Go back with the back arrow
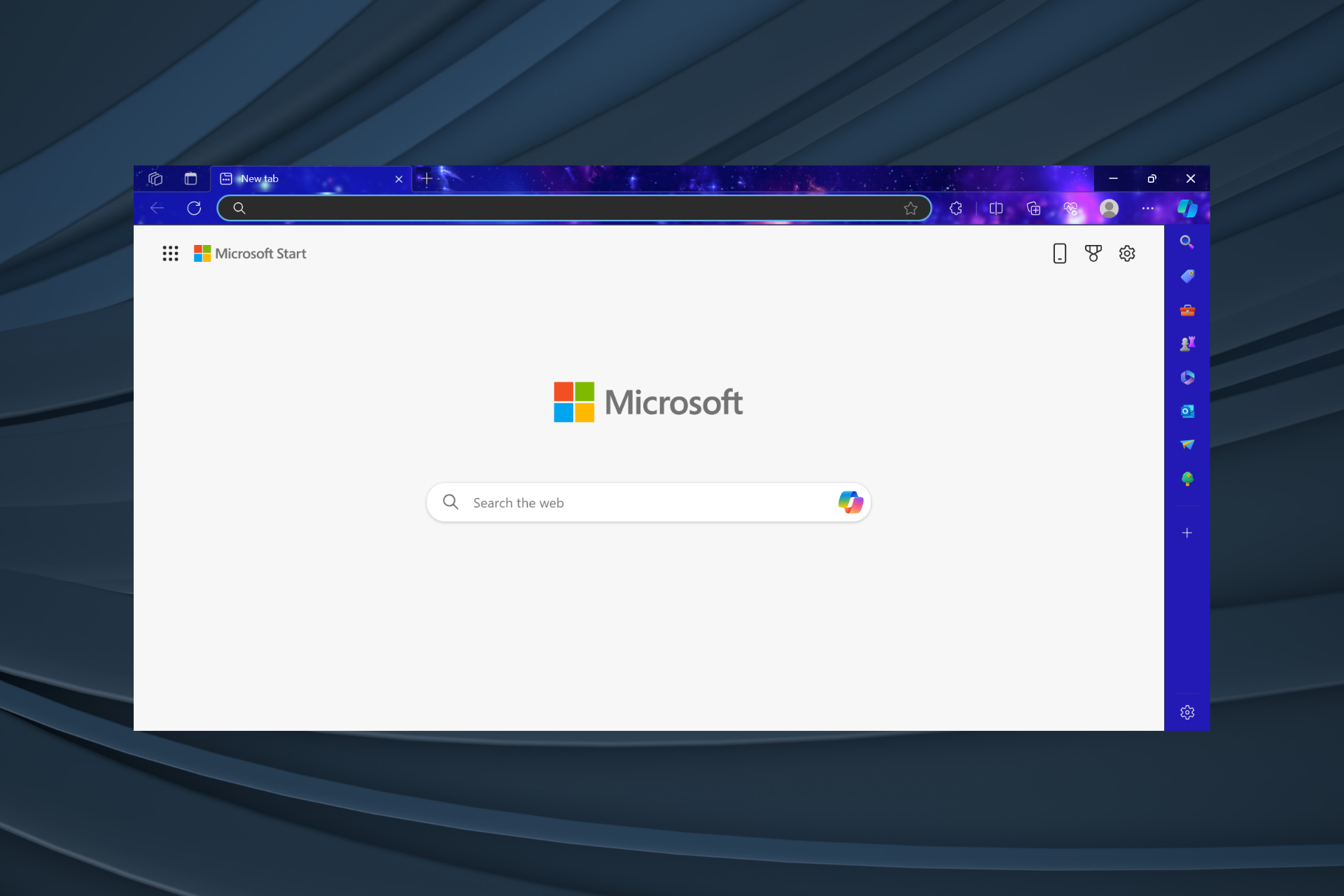Image resolution: width=1344 pixels, height=896 pixels. (x=157, y=208)
